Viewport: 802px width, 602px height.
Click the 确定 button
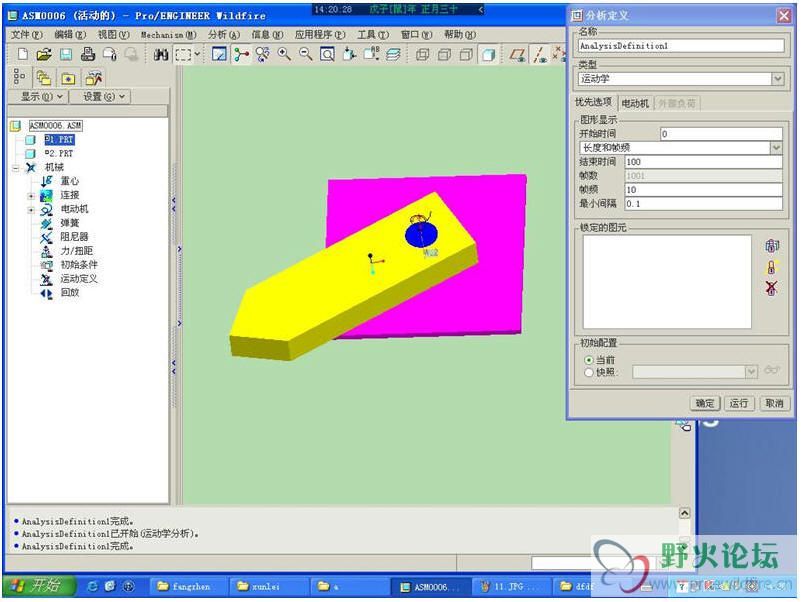(704, 403)
